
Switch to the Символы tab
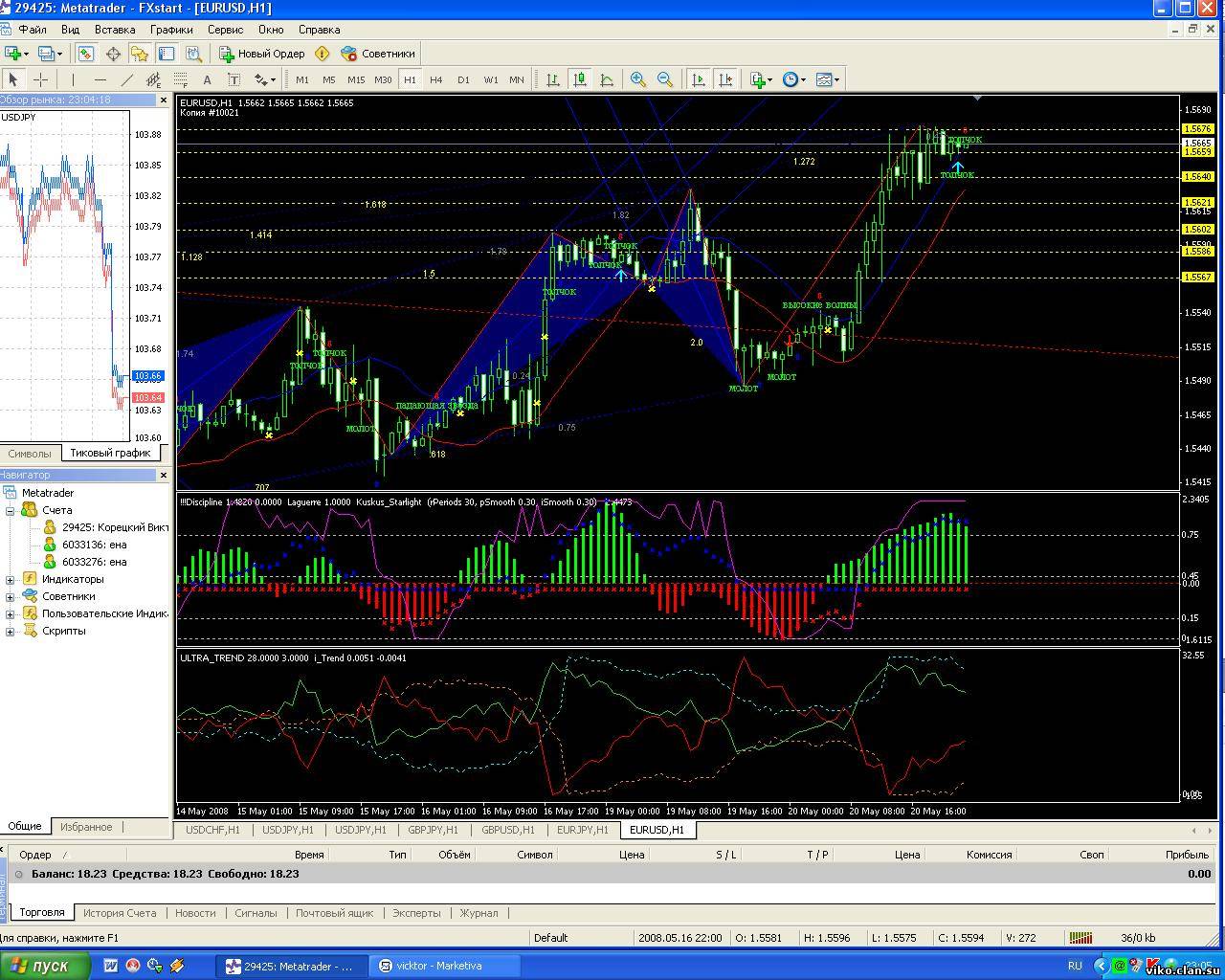30,453
